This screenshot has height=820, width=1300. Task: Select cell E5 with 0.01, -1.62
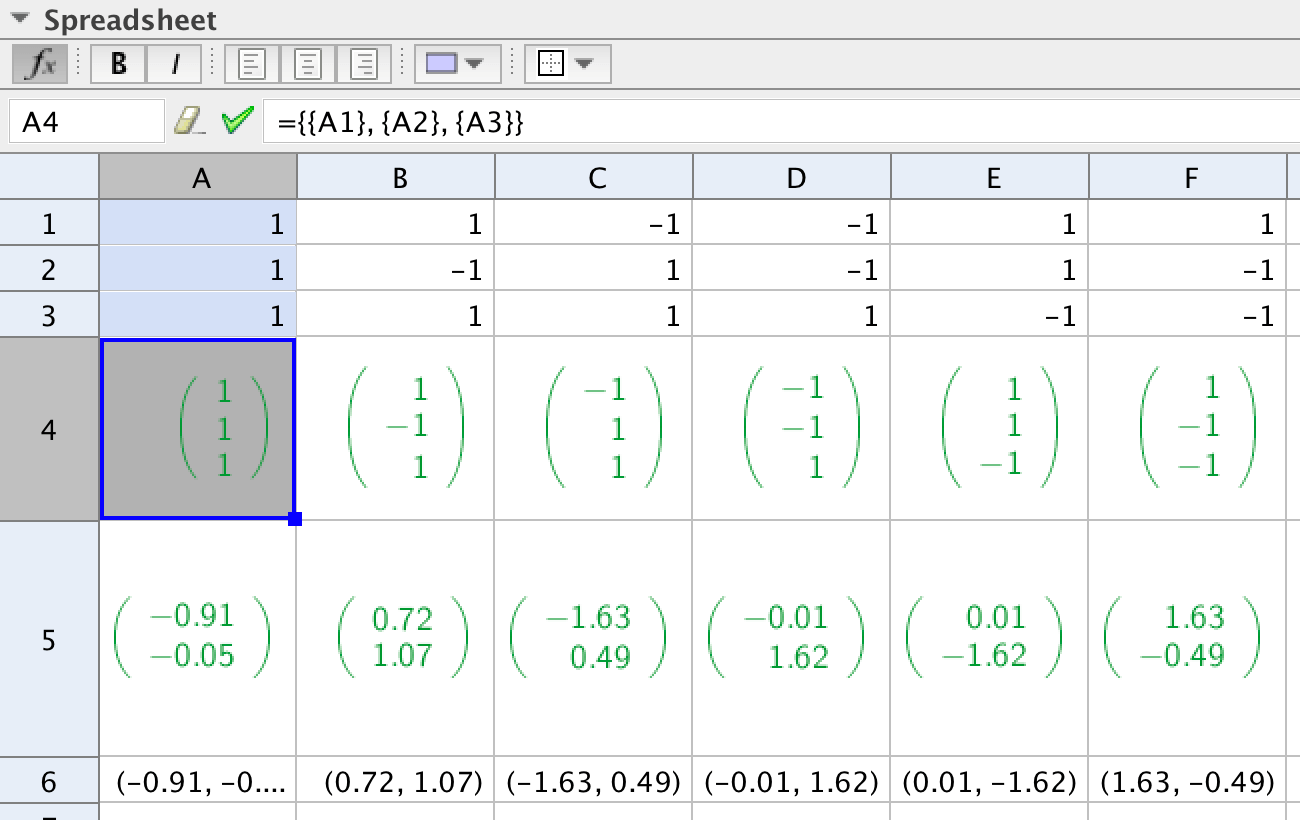(990, 639)
